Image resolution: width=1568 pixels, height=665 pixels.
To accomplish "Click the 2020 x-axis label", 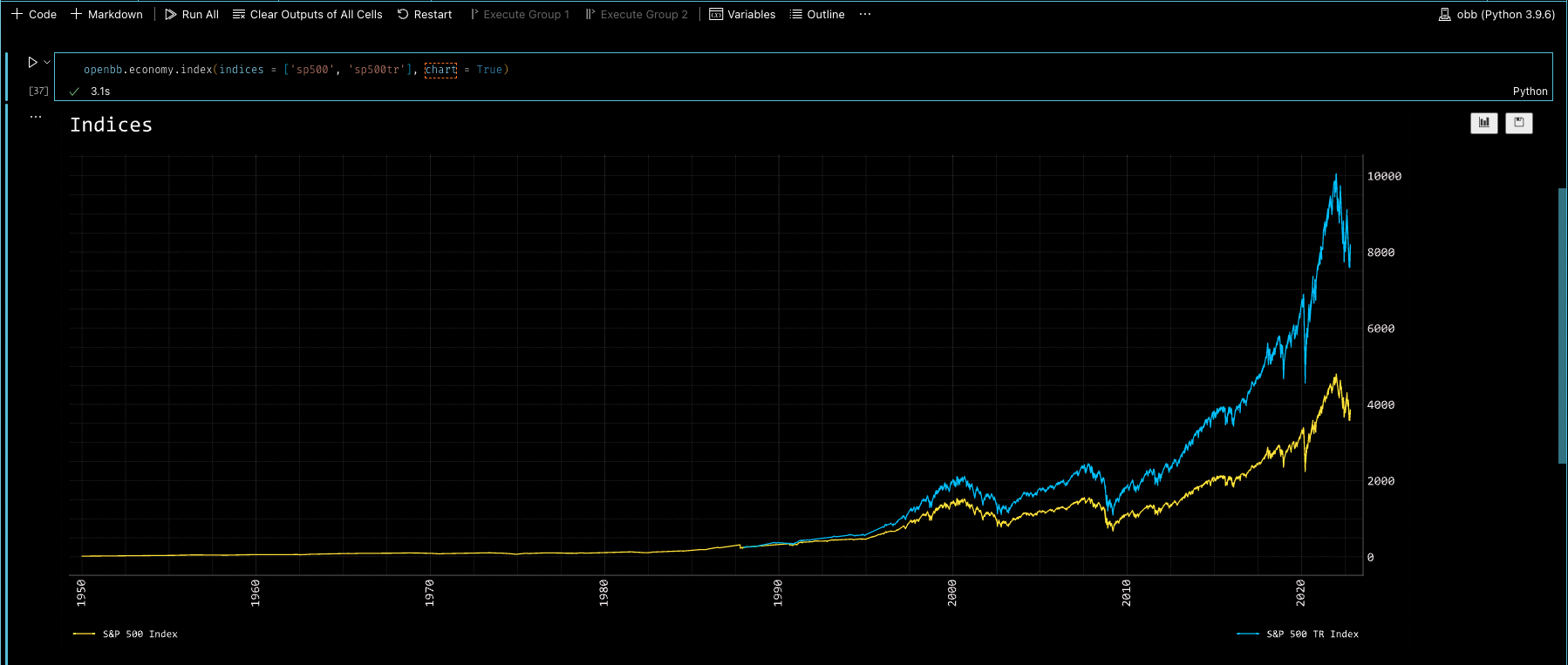I will 1301,593.
